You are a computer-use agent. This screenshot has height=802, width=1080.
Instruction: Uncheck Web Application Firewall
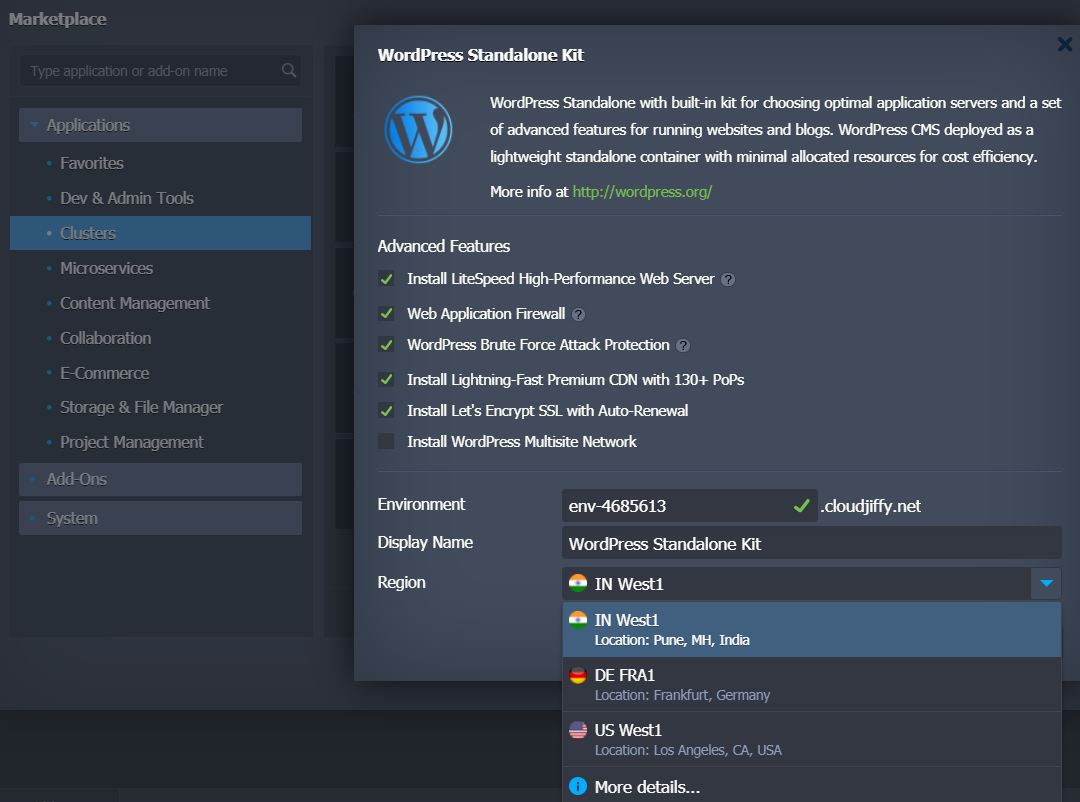tap(386, 313)
